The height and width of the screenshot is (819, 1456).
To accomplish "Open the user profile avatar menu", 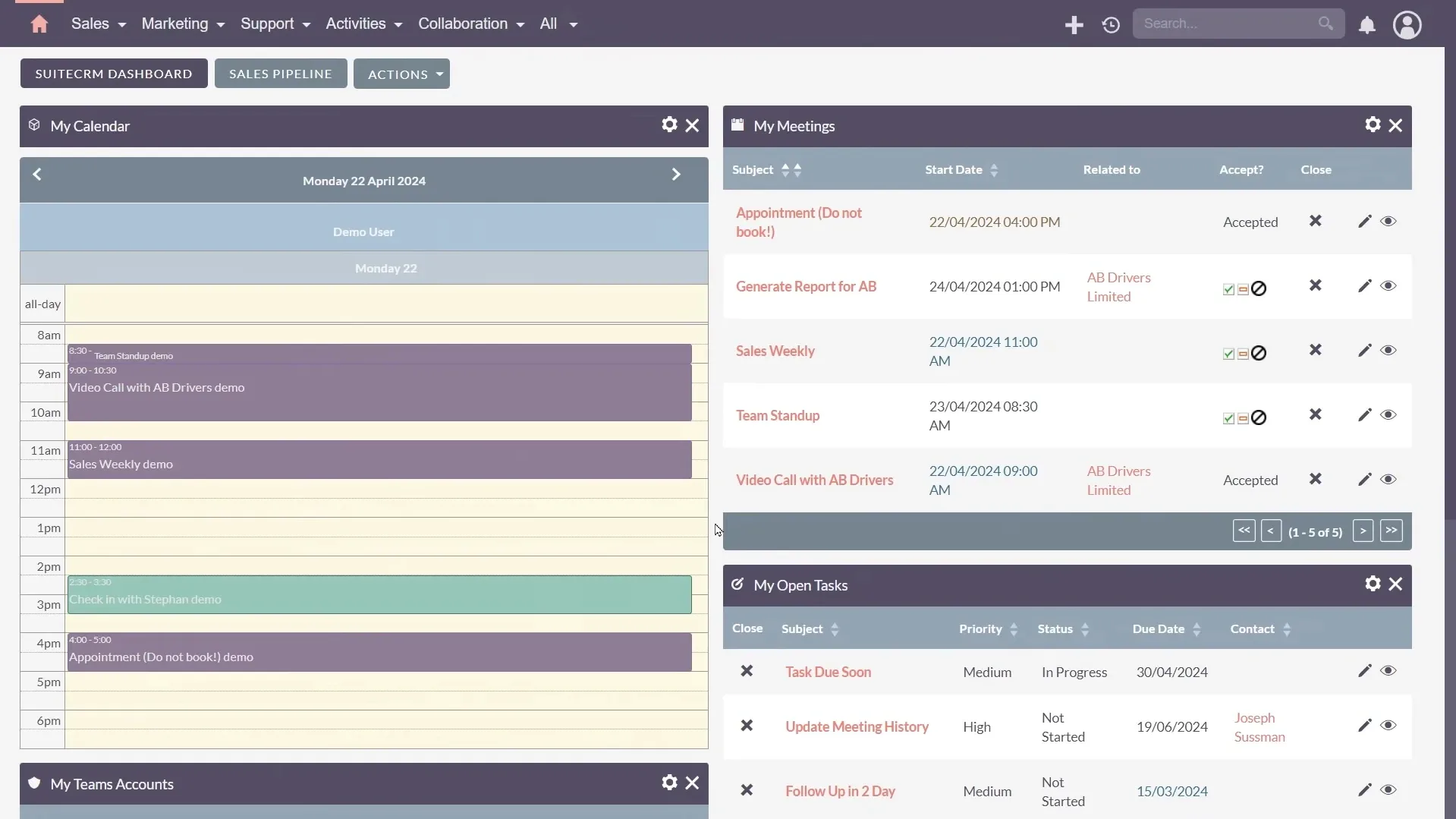I will coord(1407,25).
